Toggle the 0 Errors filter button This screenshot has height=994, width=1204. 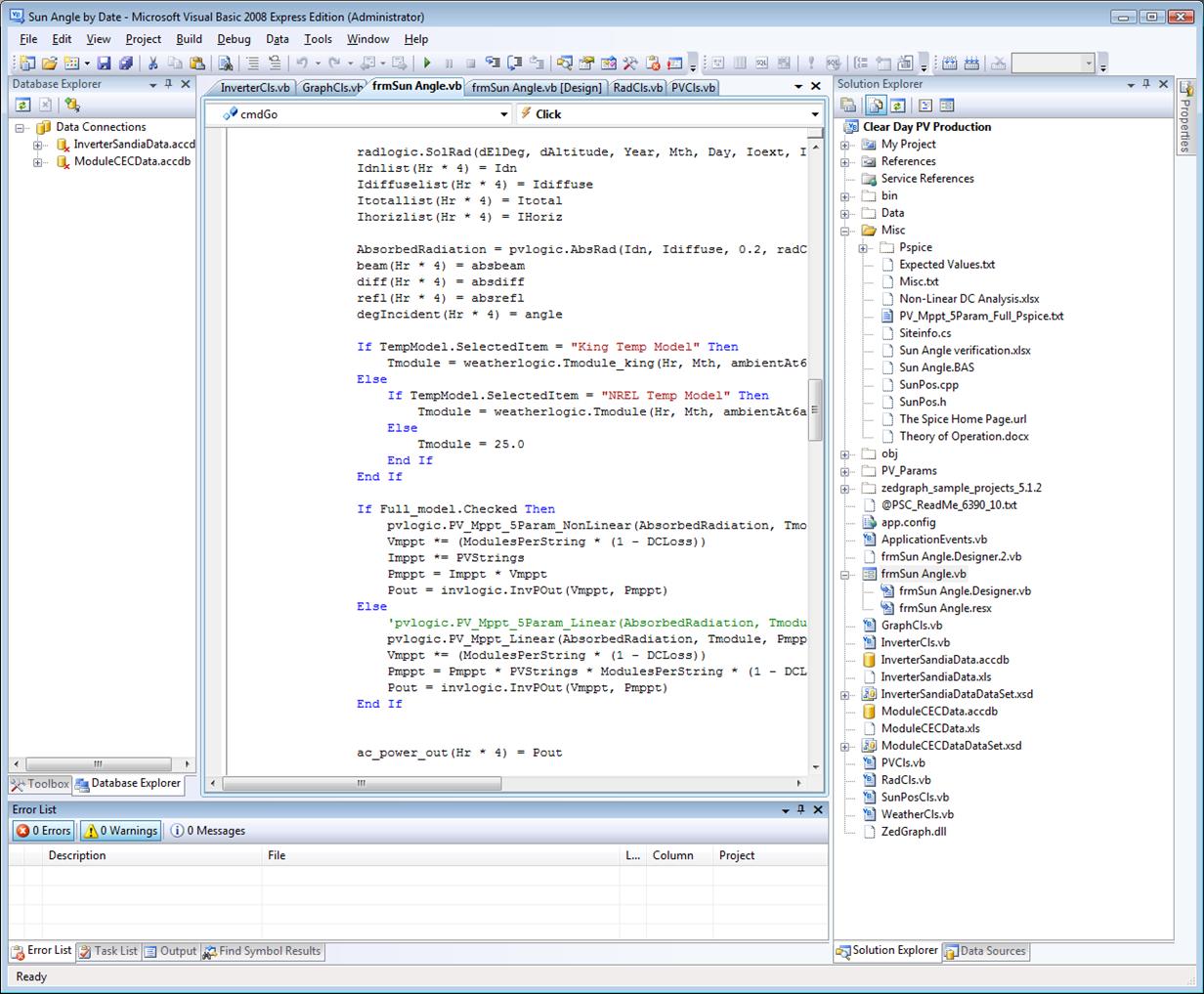[x=43, y=831]
